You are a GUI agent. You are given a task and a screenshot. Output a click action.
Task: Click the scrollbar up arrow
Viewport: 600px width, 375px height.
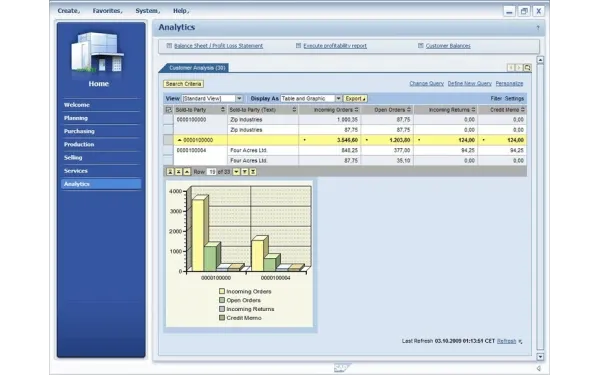point(540,60)
